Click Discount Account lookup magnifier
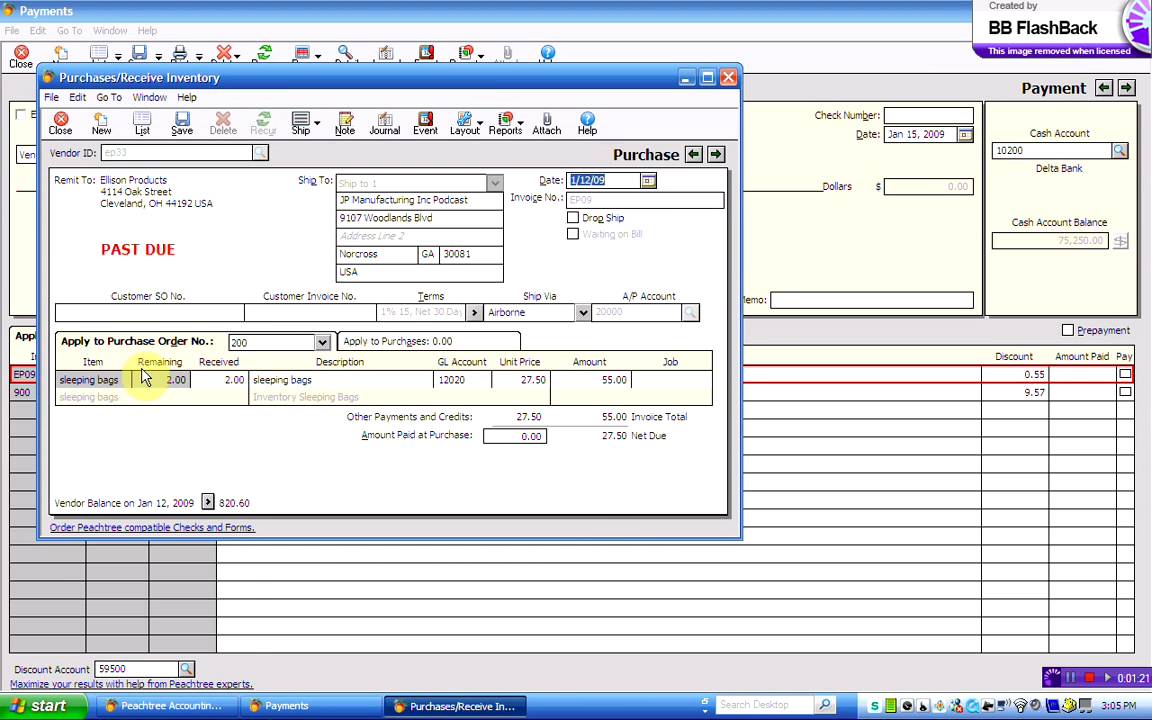Screen dimensions: 1152x720 (x=187, y=669)
